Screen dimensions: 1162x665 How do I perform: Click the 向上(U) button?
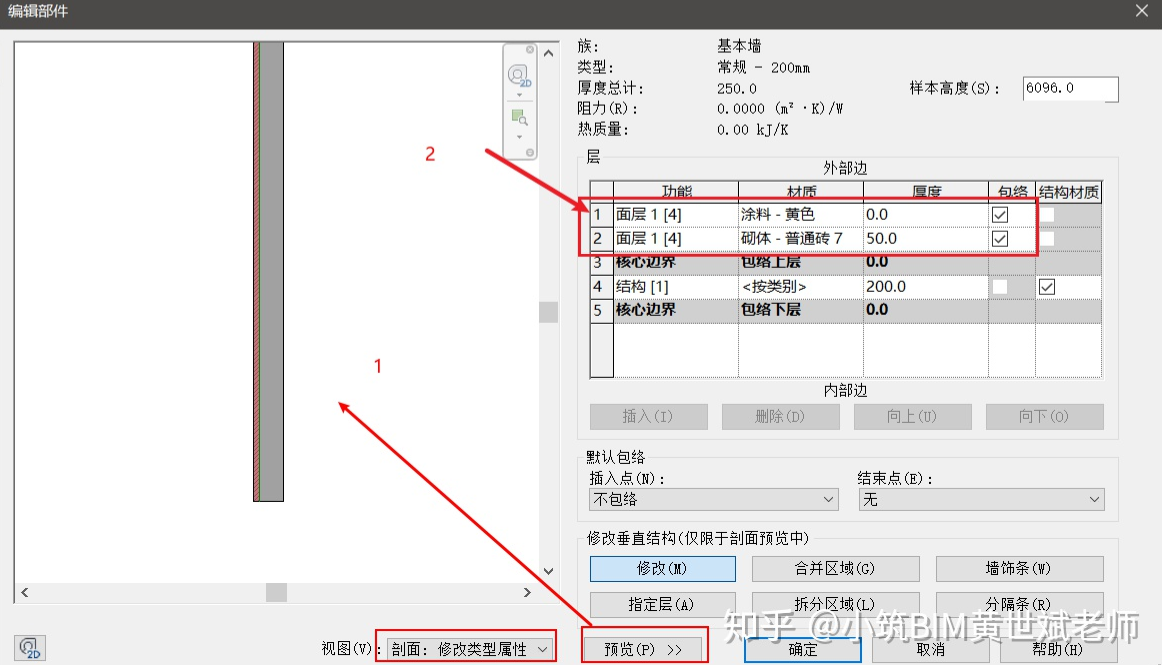tap(912, 417)
